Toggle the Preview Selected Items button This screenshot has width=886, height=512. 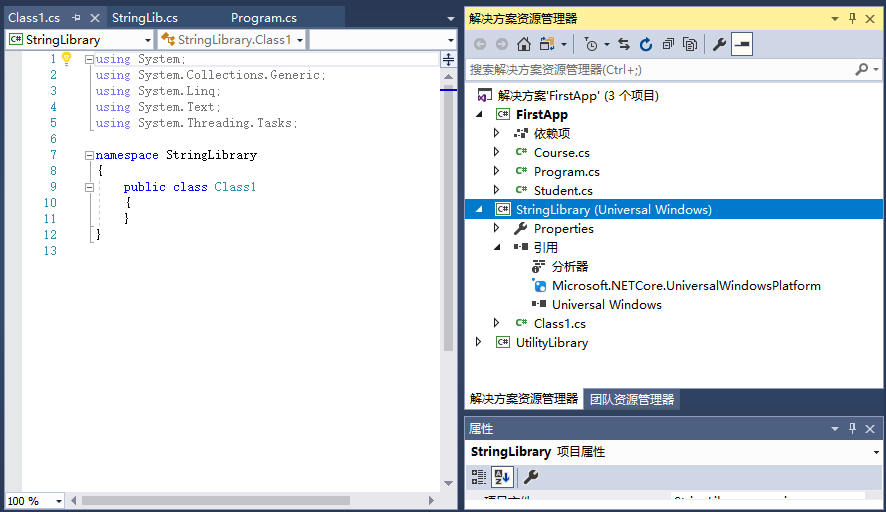point(742,44)
